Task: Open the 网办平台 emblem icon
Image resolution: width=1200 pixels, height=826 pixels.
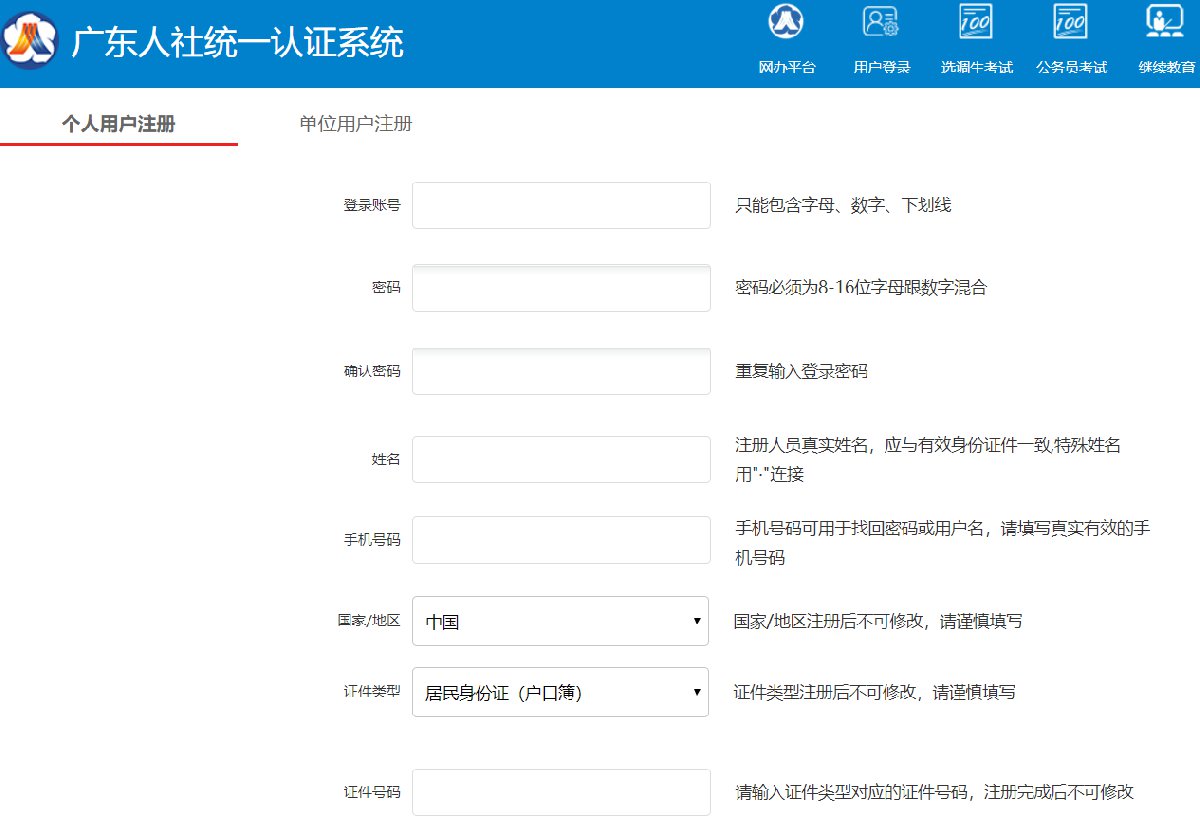Action: pyautogui.click(x=786, y=22)
